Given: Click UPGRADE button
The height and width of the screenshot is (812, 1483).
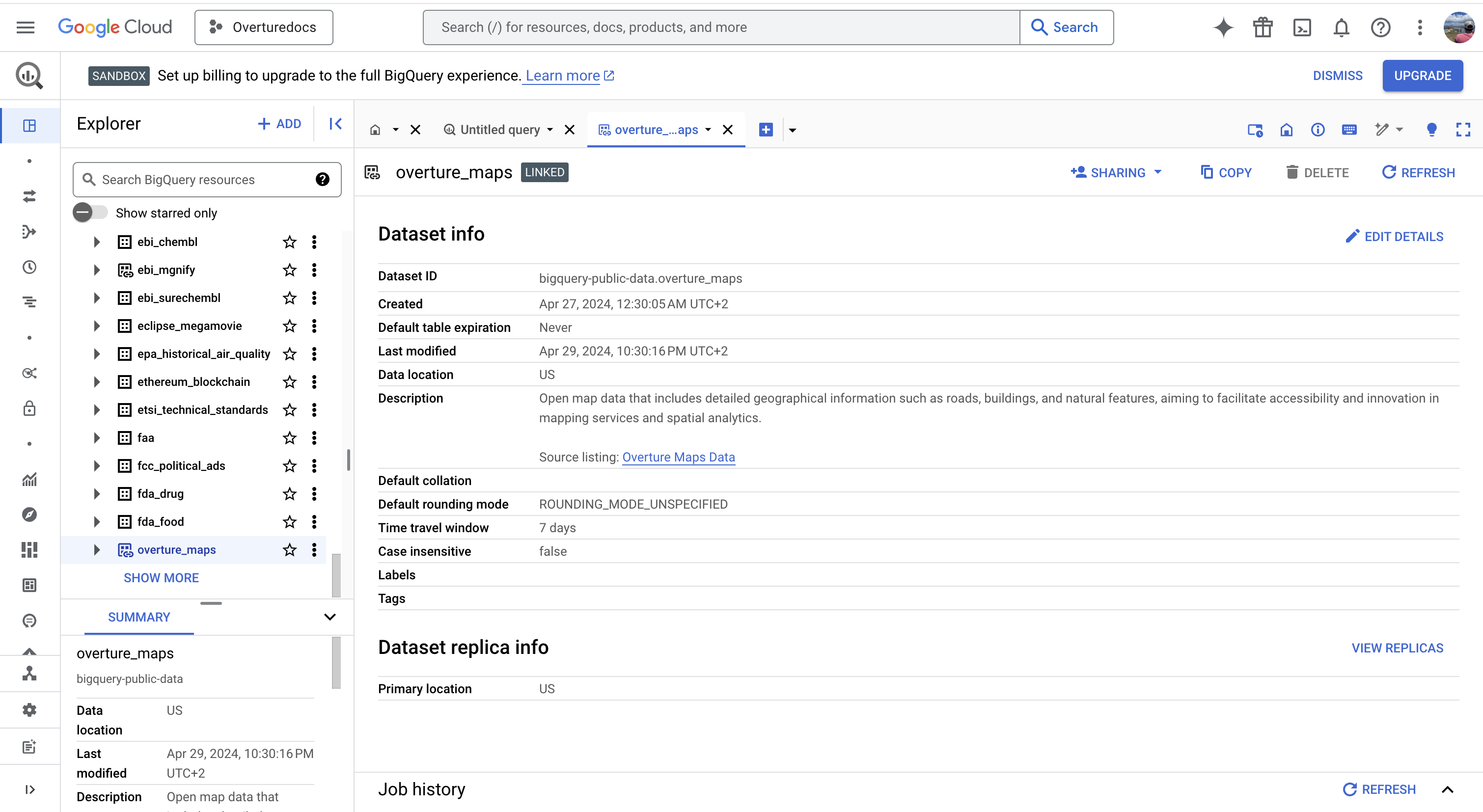Looking at the screenshot, I should tap(1423, 76).
